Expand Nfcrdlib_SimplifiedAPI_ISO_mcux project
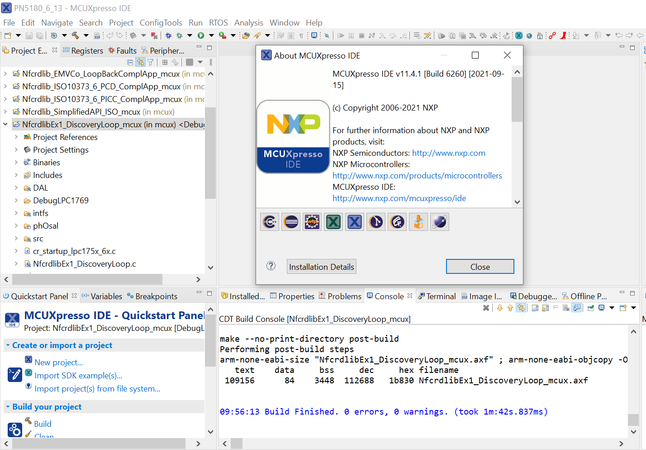646x450 pixels. (x=5, y=112)
